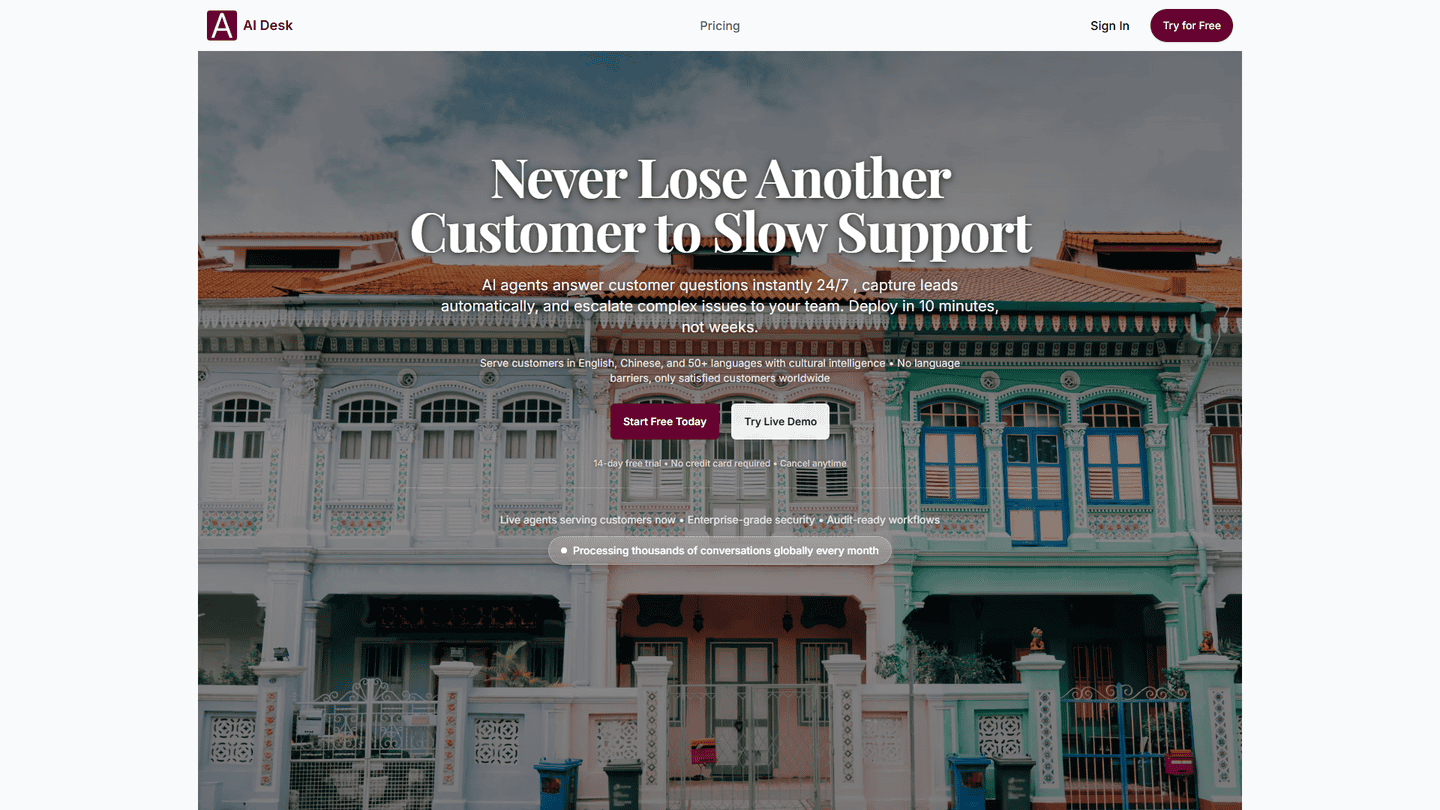Open the Pricing page from navigation
Screen dimensions: 1440x810
720,26
